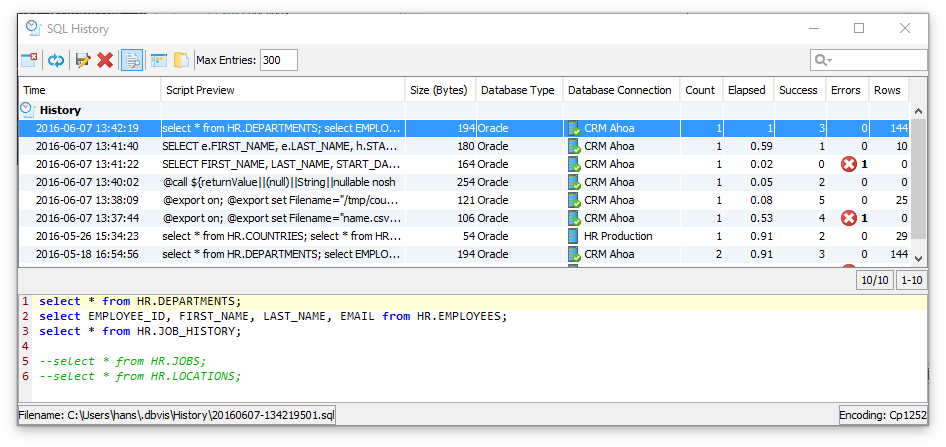Viewport: 946px width, 447px height.
Task: Click the table layout toolbar icon
Action: 158,60
